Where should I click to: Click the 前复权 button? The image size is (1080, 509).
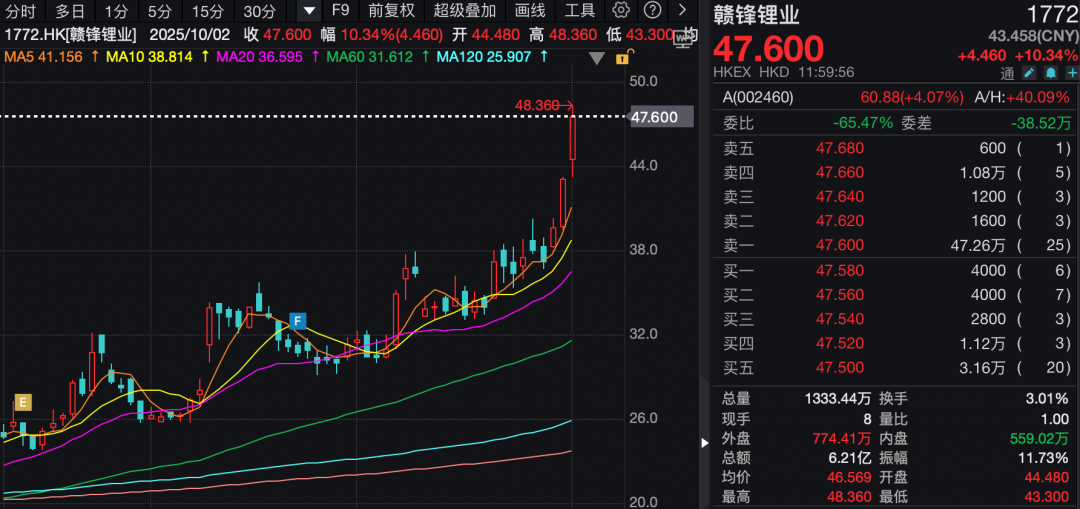coord(391,11)
